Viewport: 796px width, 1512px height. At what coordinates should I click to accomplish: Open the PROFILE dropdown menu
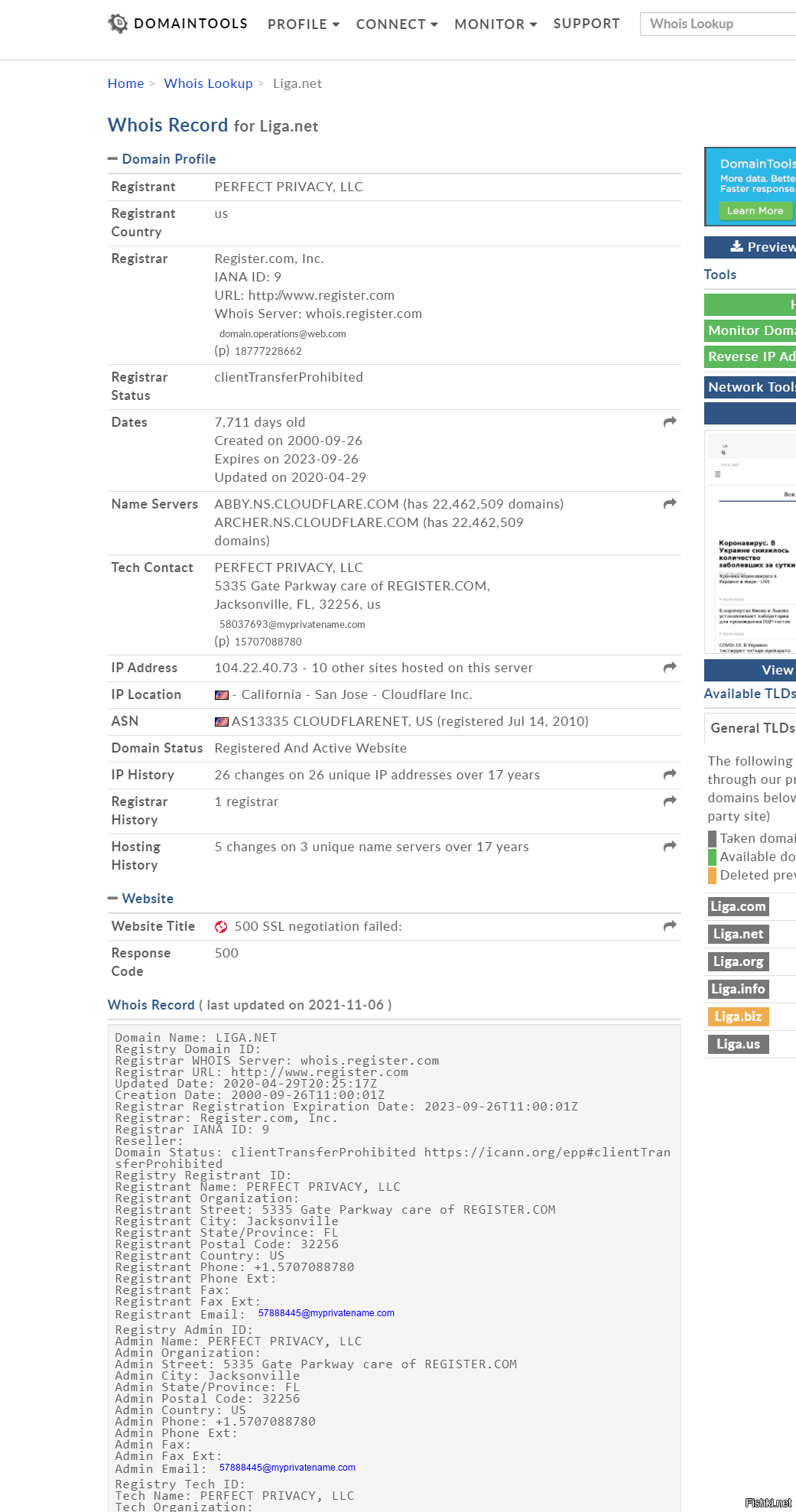pos(304,24)
